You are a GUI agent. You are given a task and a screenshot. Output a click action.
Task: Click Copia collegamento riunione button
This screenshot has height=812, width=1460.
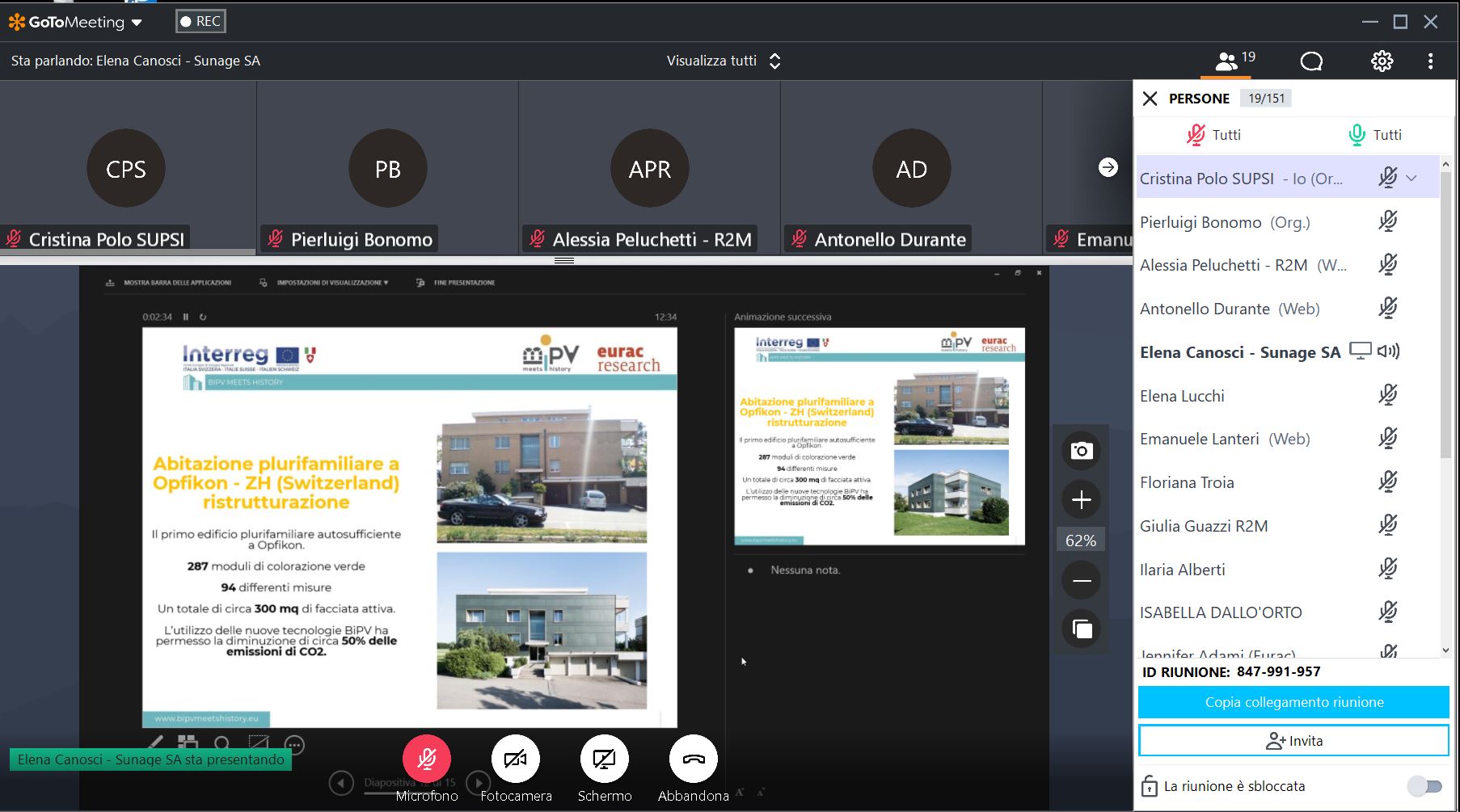coord(1293,702)
